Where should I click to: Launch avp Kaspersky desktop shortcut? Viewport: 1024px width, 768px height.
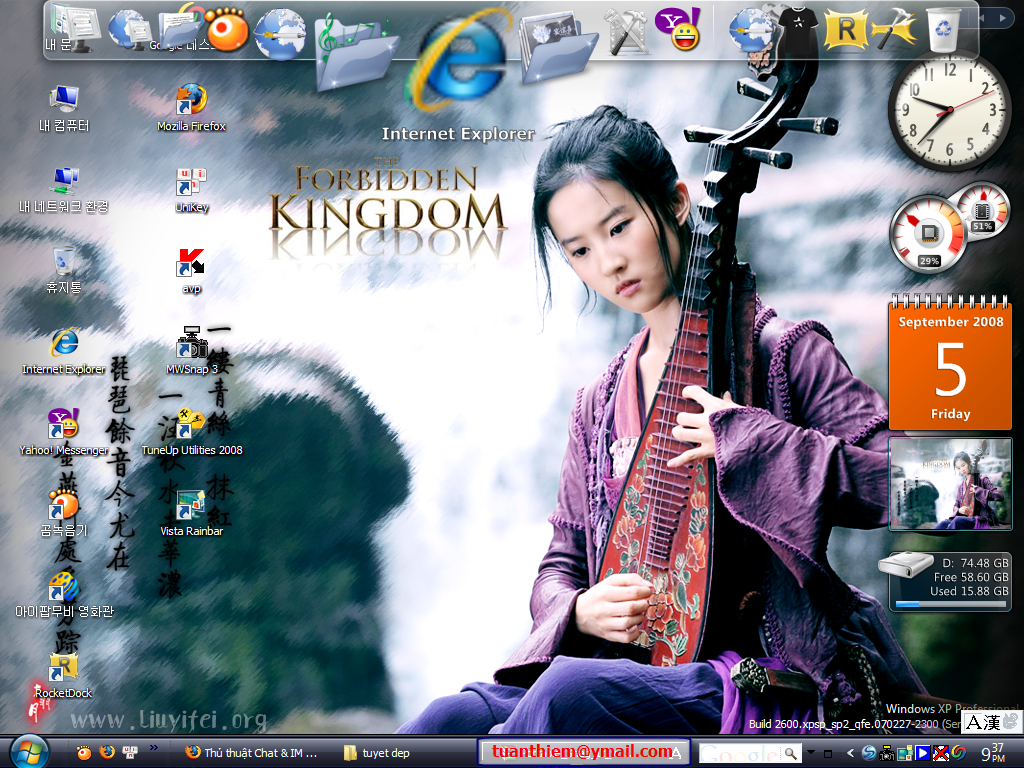191,271
